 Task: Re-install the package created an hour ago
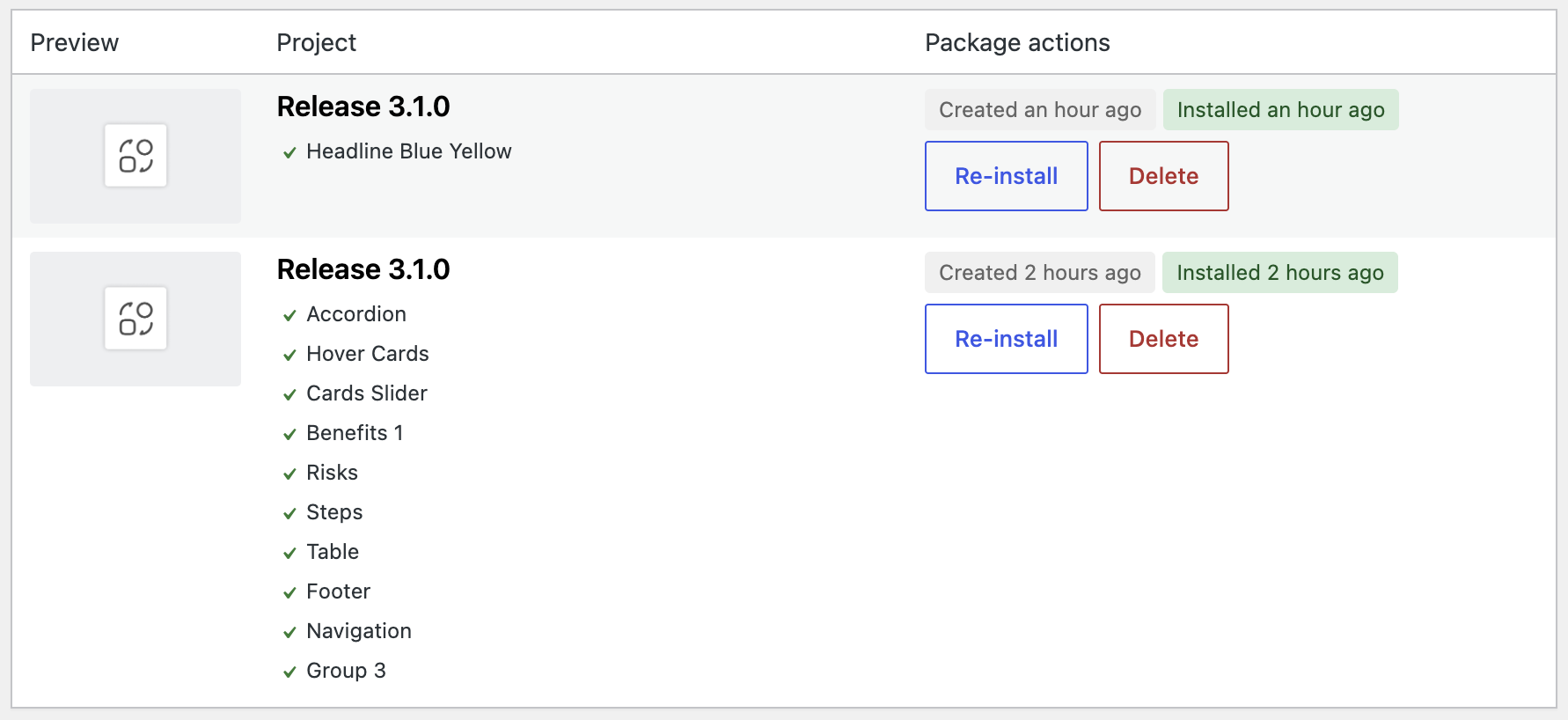click(x=1007, y=176)
